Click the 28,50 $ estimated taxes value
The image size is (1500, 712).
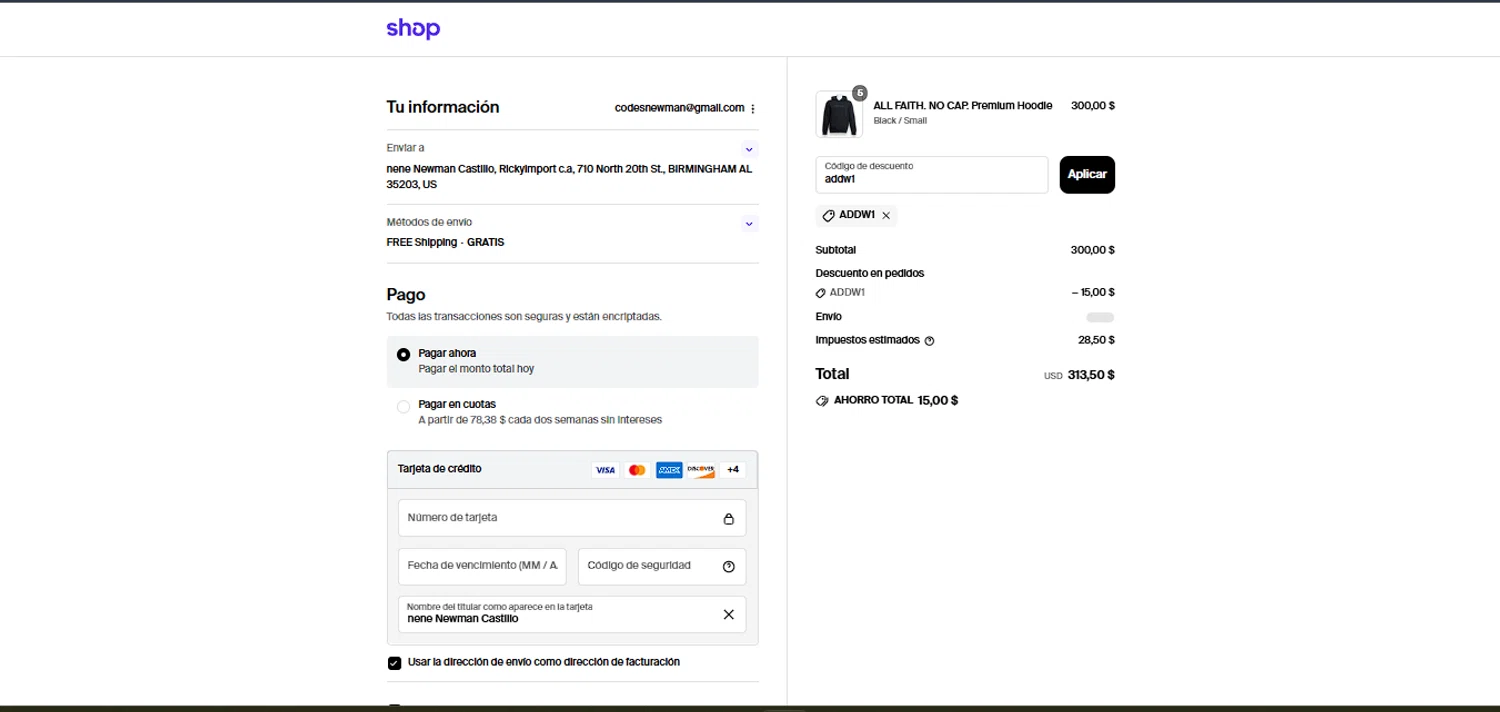pyautogui.click(x=1096, y=340)
